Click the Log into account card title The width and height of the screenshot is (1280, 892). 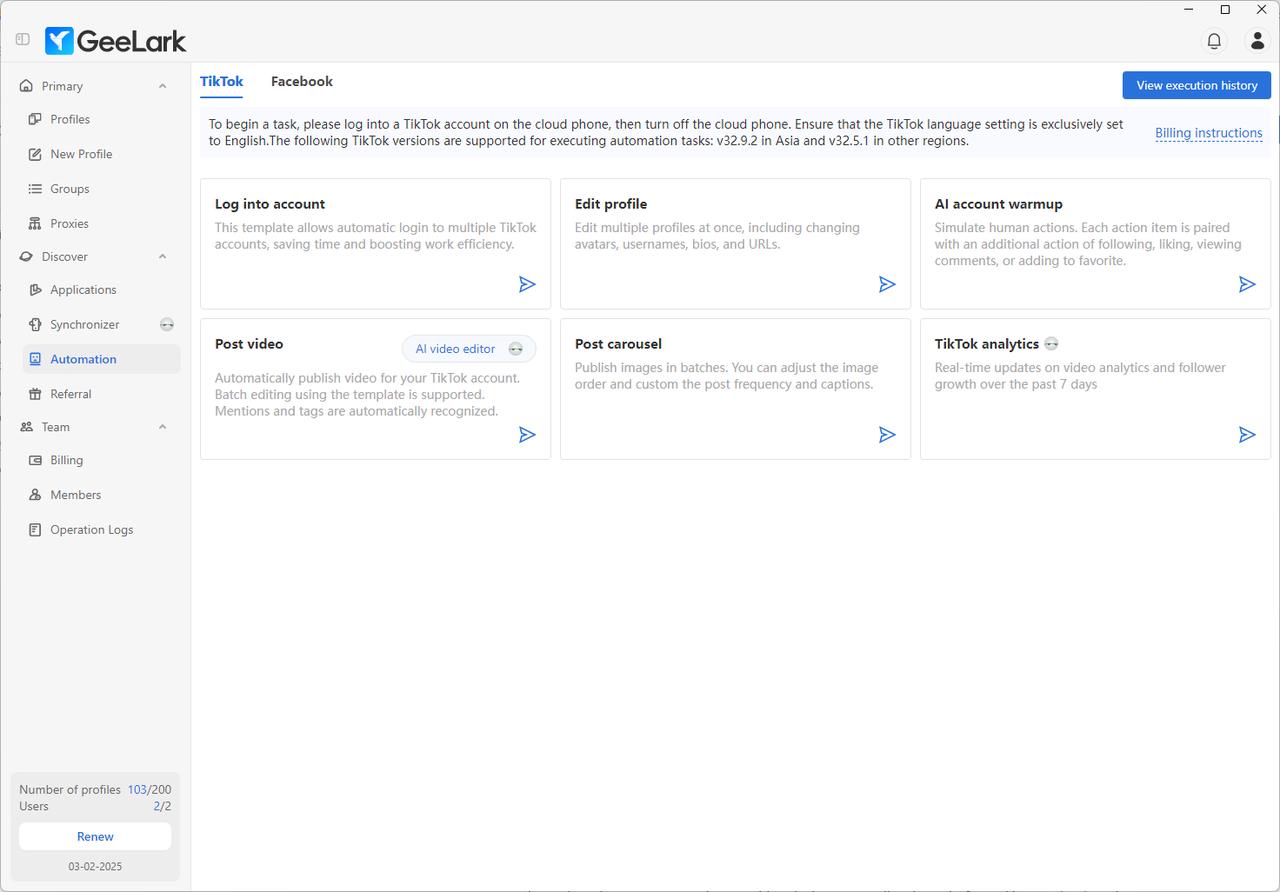(x=270, y=204)
